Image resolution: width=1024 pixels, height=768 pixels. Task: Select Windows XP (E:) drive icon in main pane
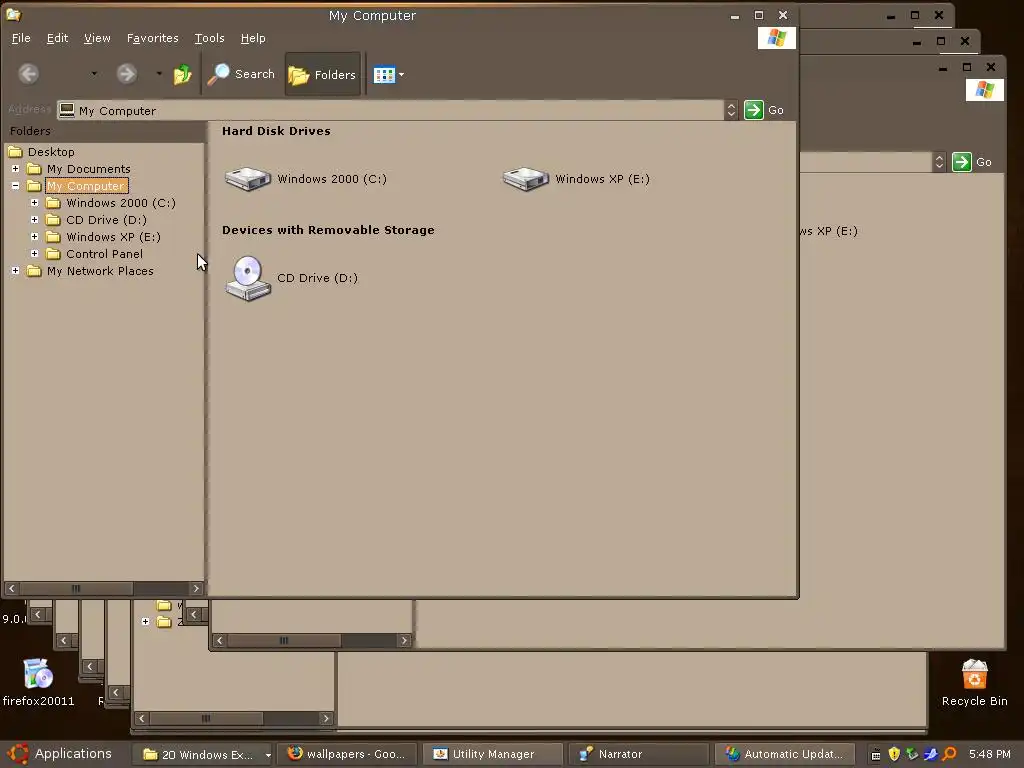coord(526,178)
